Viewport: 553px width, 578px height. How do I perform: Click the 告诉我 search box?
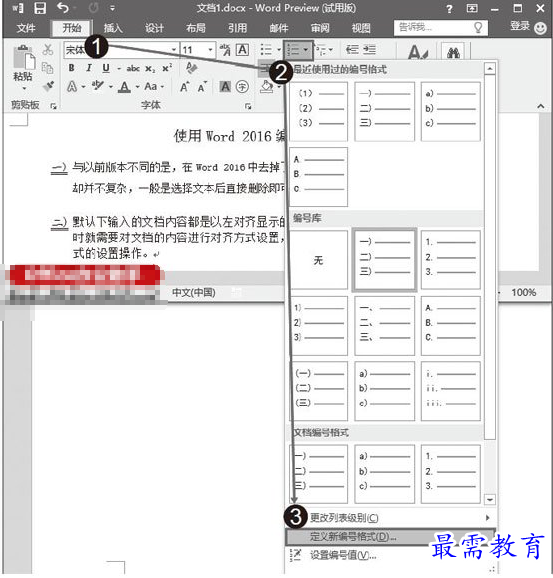click(x=441, y=27)
